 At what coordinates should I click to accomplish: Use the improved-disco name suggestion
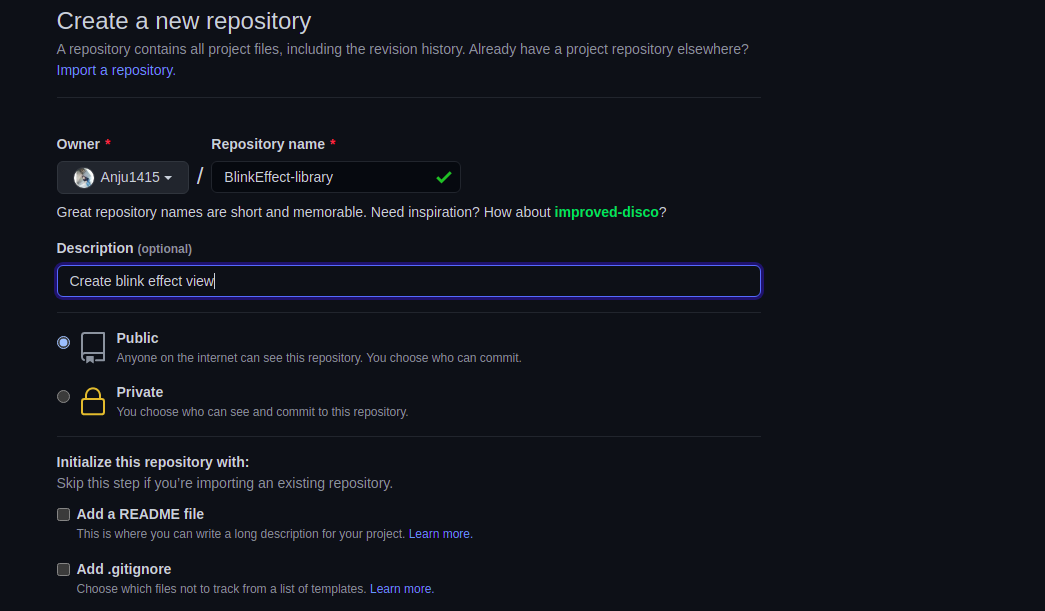(606, 212)
